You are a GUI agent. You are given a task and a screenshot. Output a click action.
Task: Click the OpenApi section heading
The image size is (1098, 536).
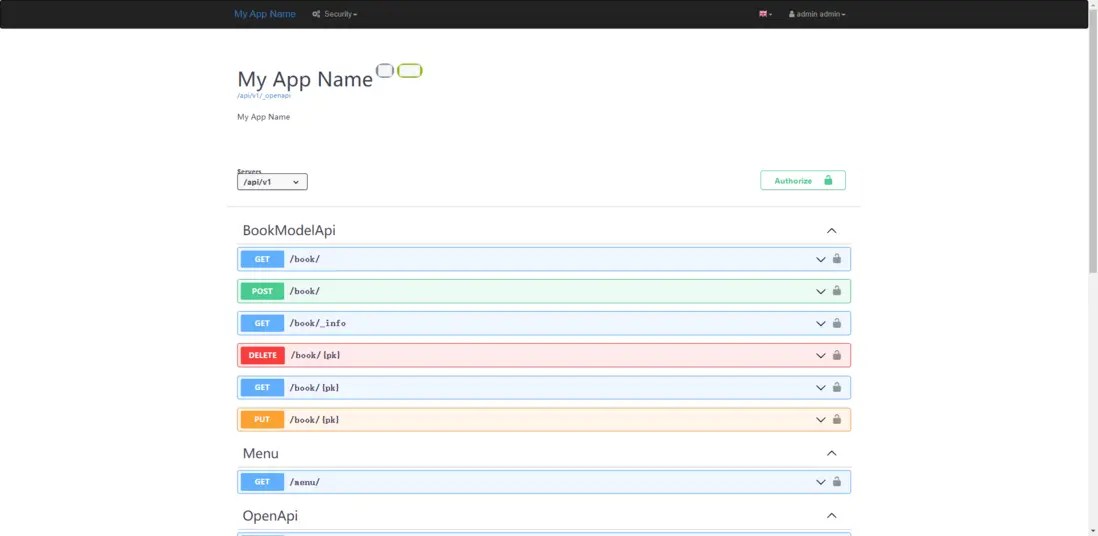pos(270,516)
